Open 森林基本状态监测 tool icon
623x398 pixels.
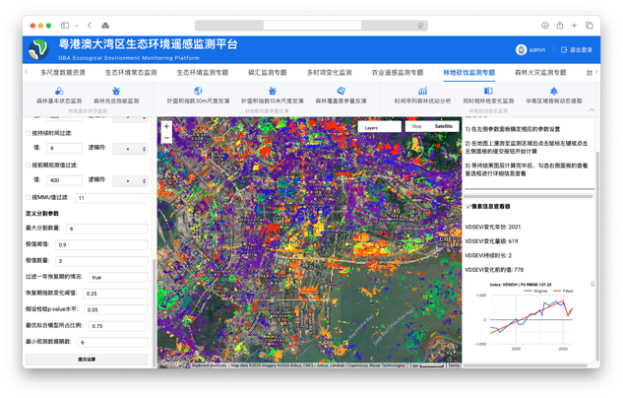pyautogui.click(x=59, y=91)
